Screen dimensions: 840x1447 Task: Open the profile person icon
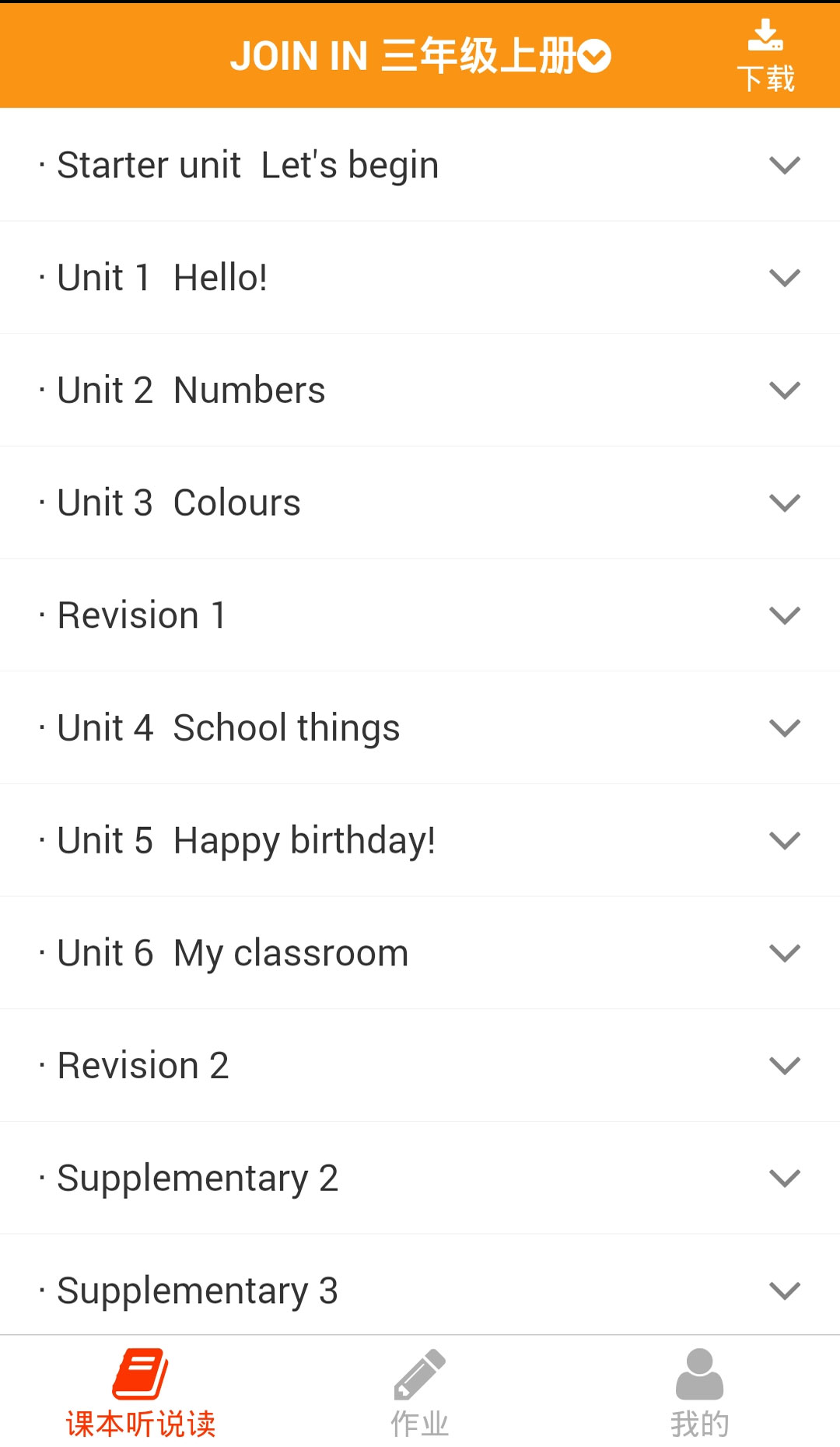(x=699, y=1374)
